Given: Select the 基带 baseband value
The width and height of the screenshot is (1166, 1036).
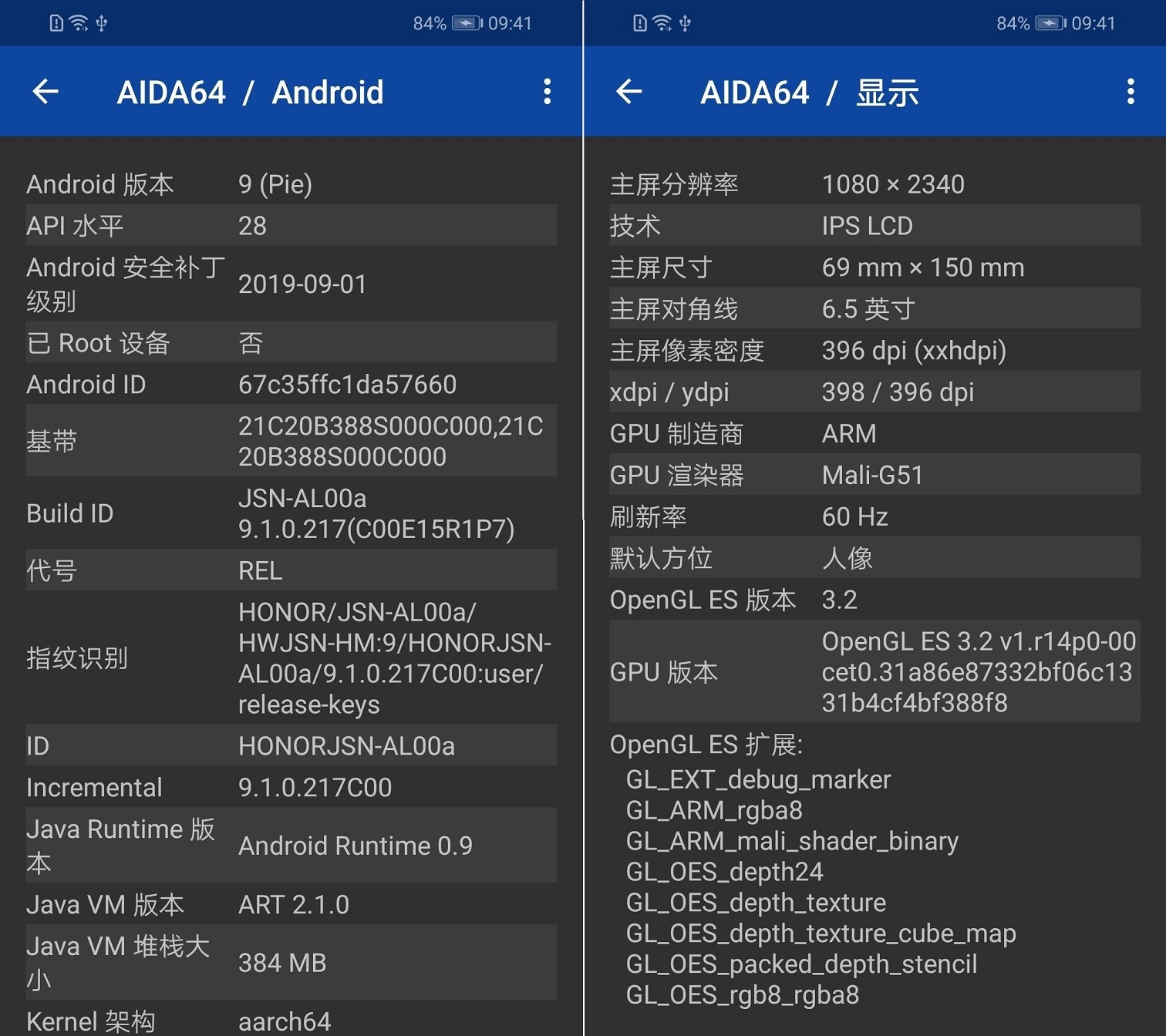Looking at the screenshot, I should 391,441.
